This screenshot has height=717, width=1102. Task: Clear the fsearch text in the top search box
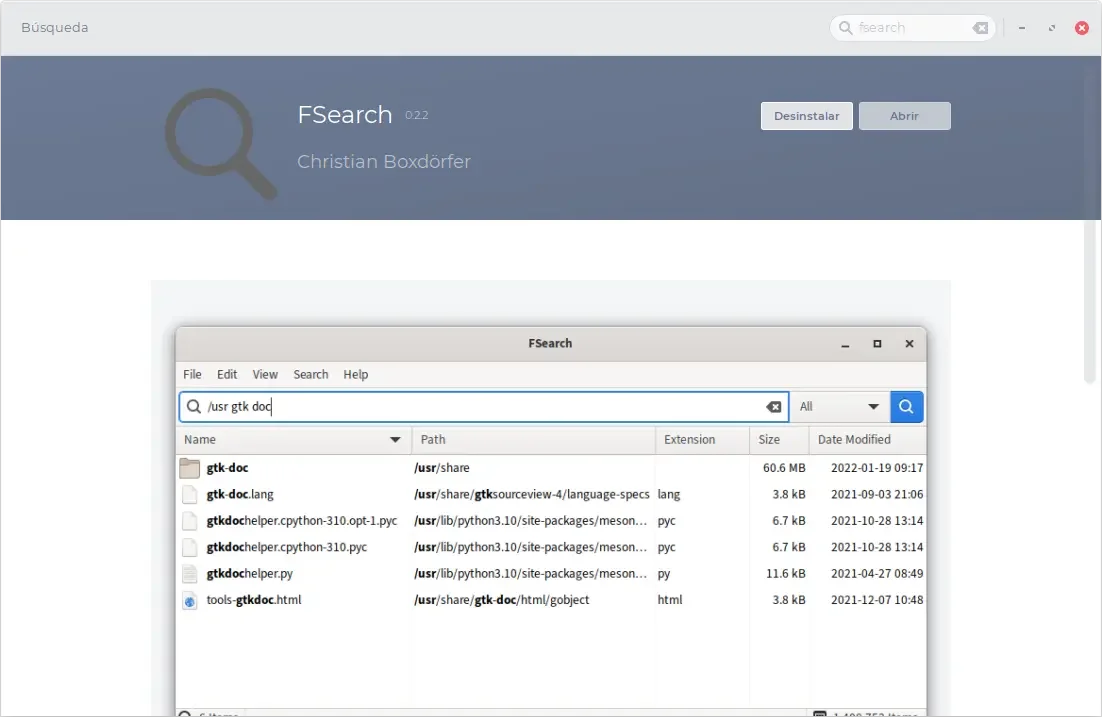coord(979,27)
